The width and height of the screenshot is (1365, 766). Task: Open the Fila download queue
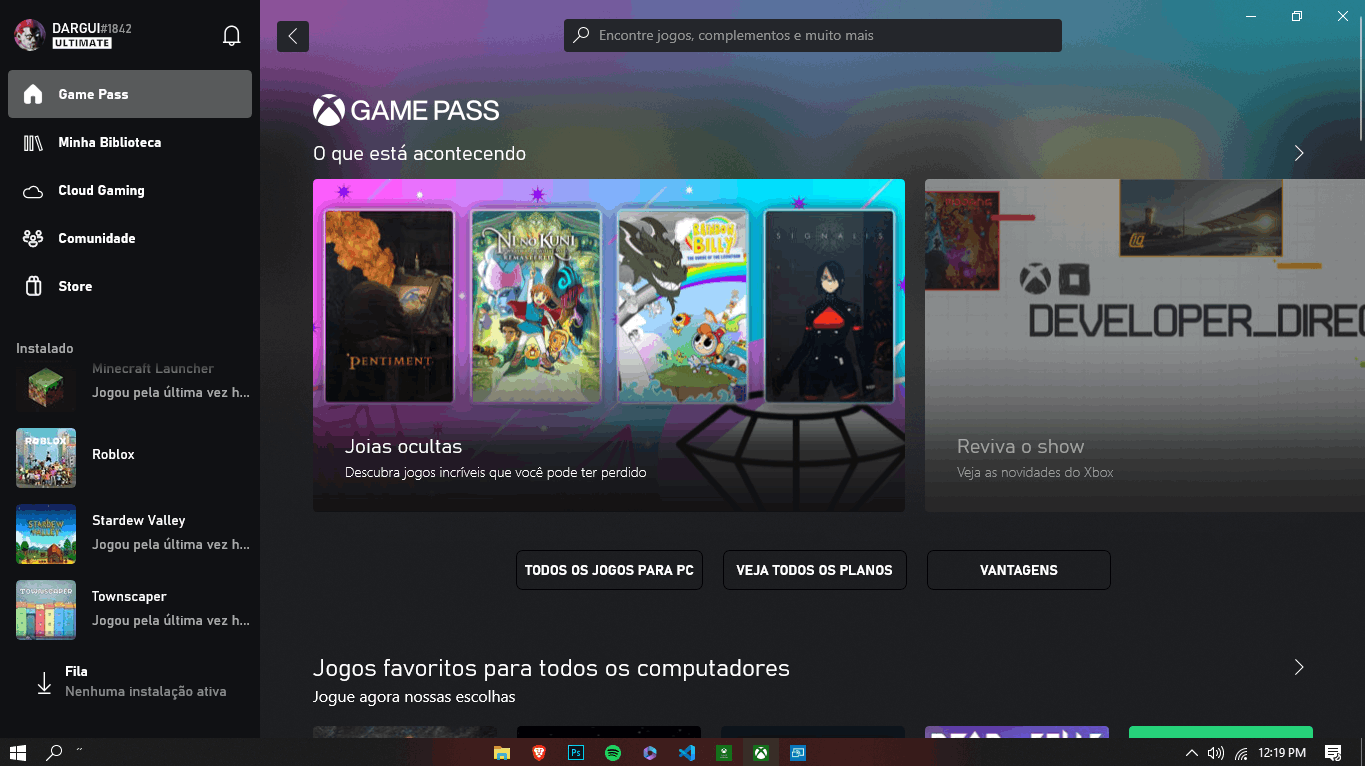tap(130, 681)
